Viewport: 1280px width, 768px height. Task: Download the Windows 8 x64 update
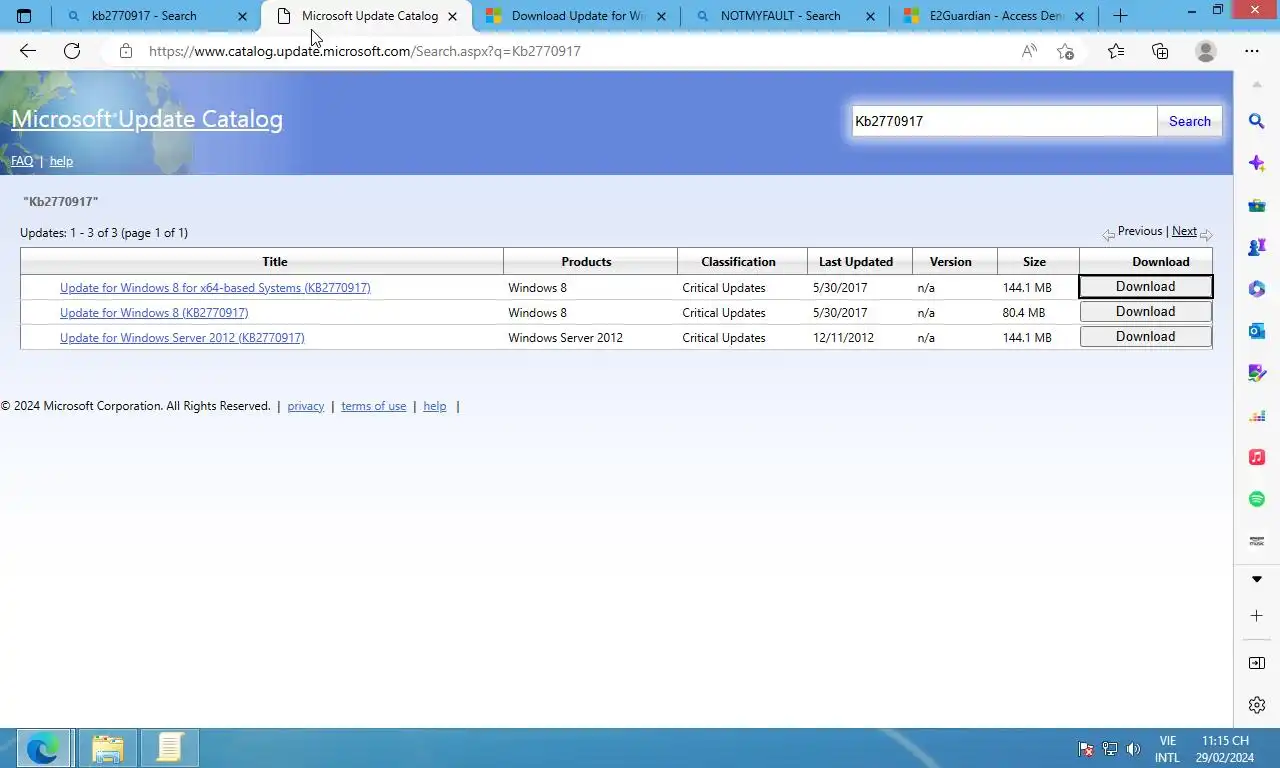point(1146,287)
